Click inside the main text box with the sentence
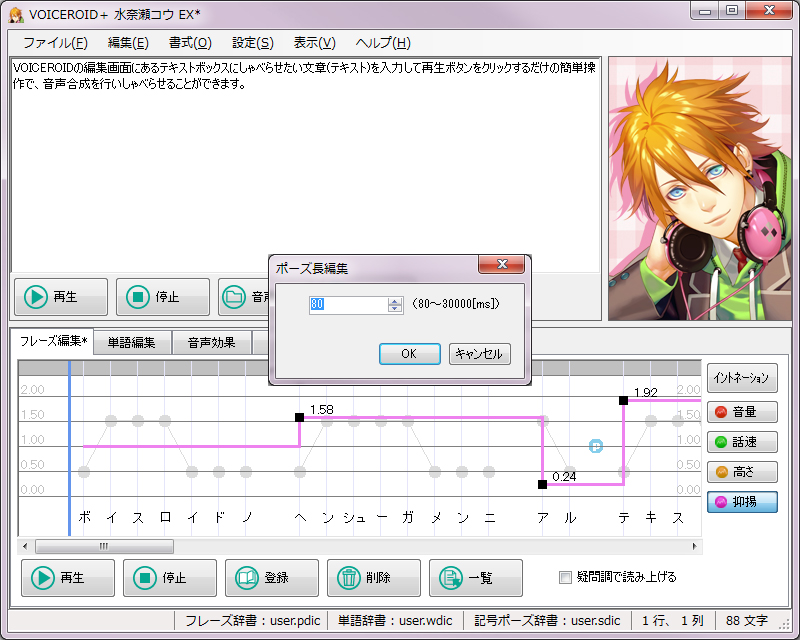This screenshot has width=800, height=640. coord(305,165)
